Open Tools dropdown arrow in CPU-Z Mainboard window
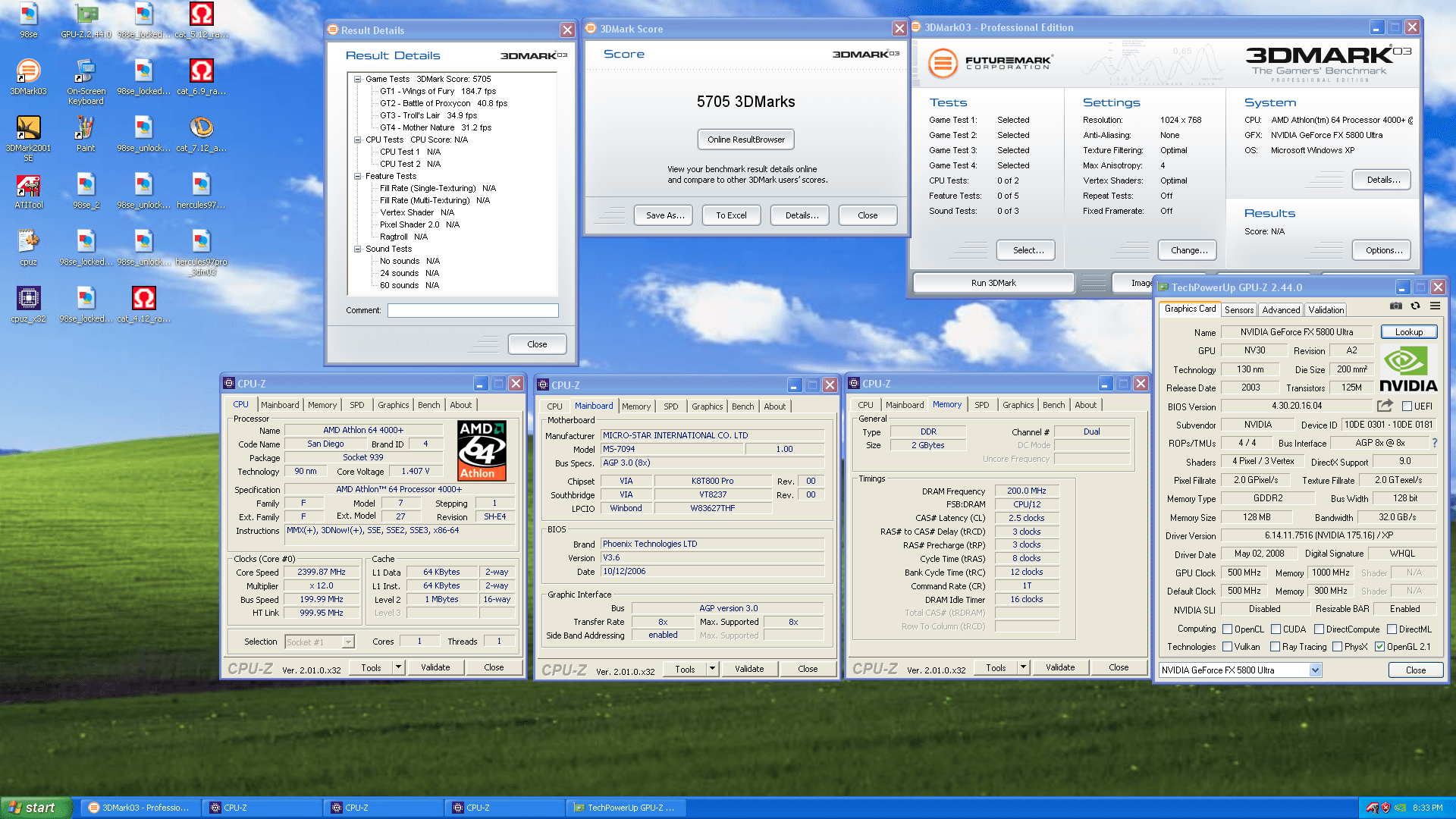 712,669
